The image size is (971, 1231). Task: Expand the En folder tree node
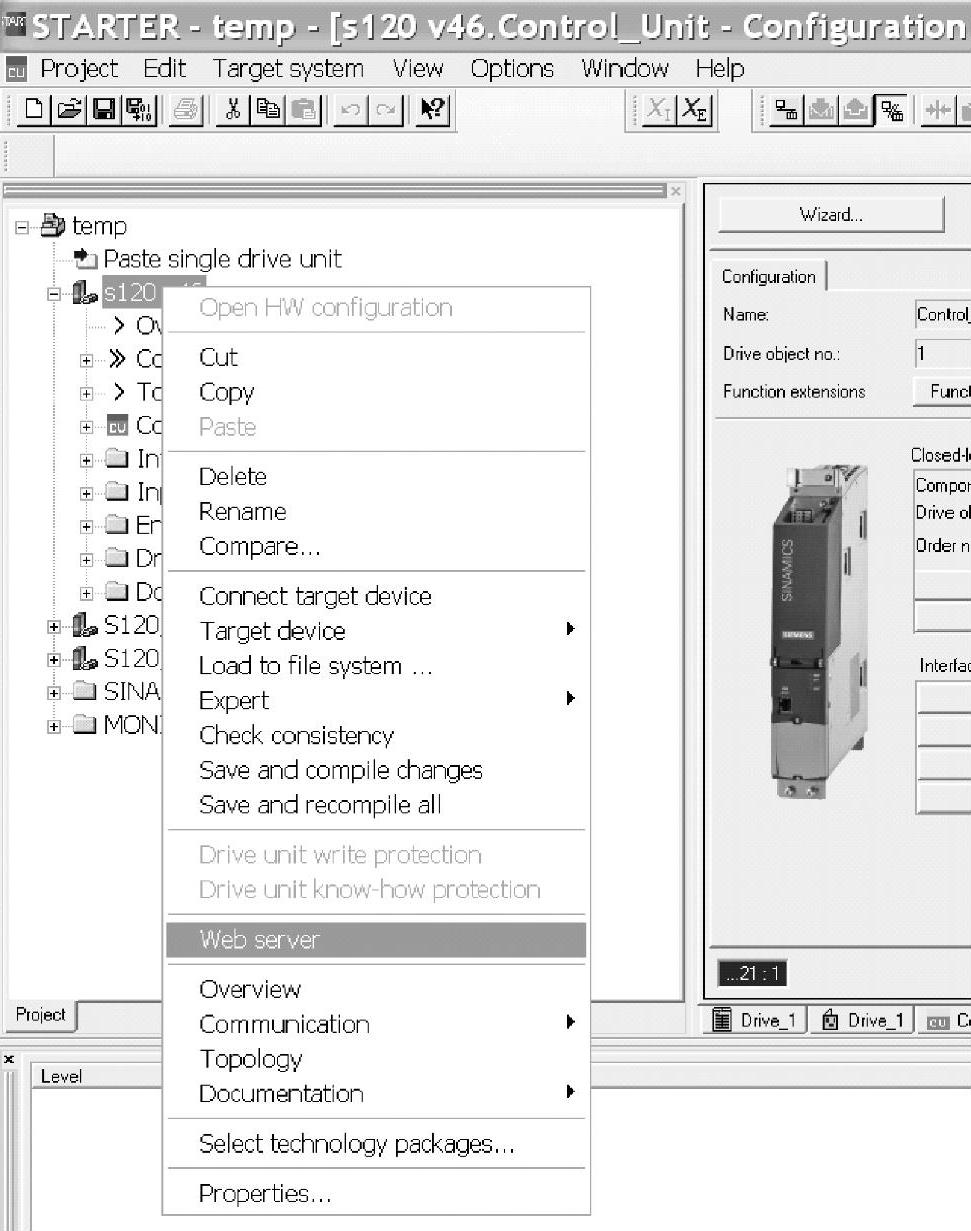pos(87,525)
